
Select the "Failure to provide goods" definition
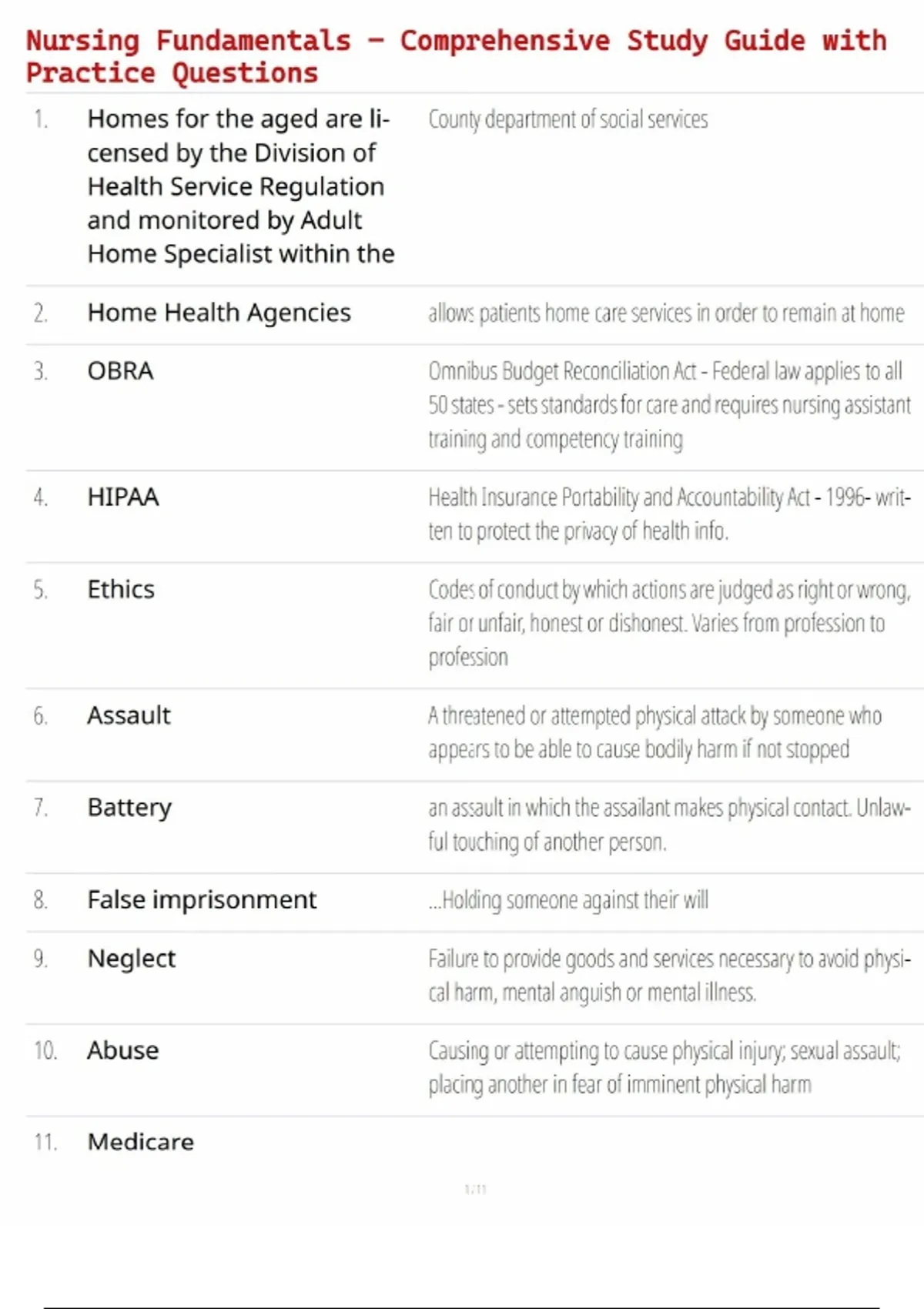[668, 976]
